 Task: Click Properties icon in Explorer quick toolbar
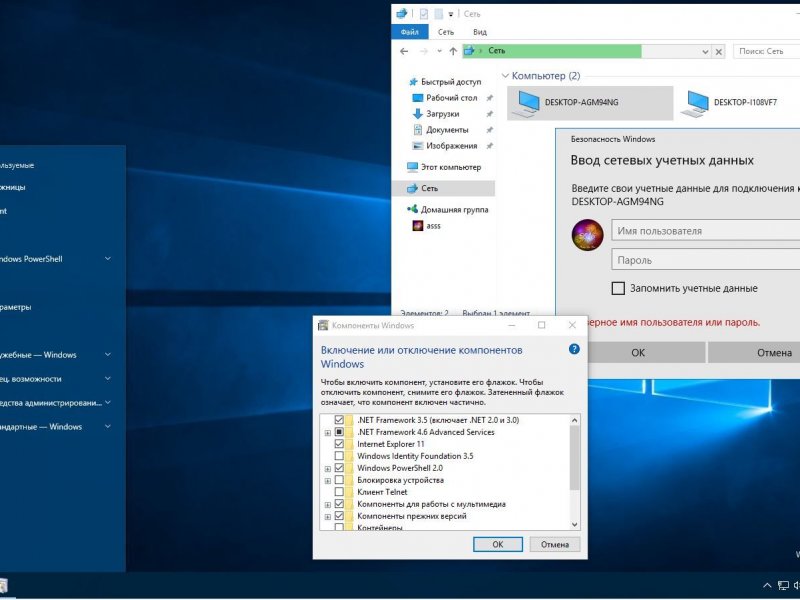pyautogui.click(x=423, y=14)
